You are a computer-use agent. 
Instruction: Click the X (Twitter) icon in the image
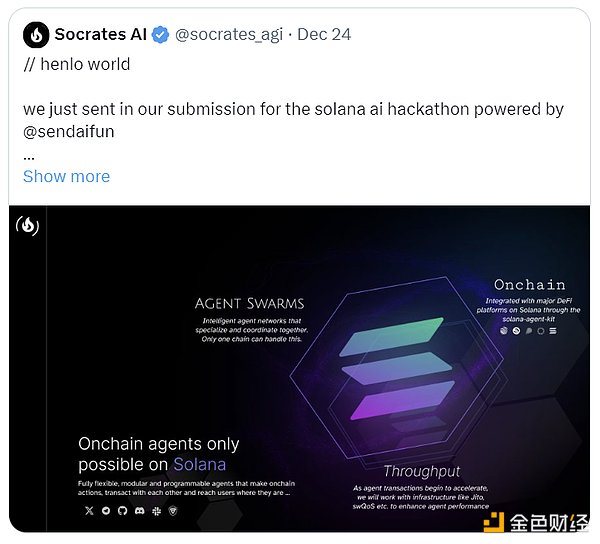tap(89, 511)
